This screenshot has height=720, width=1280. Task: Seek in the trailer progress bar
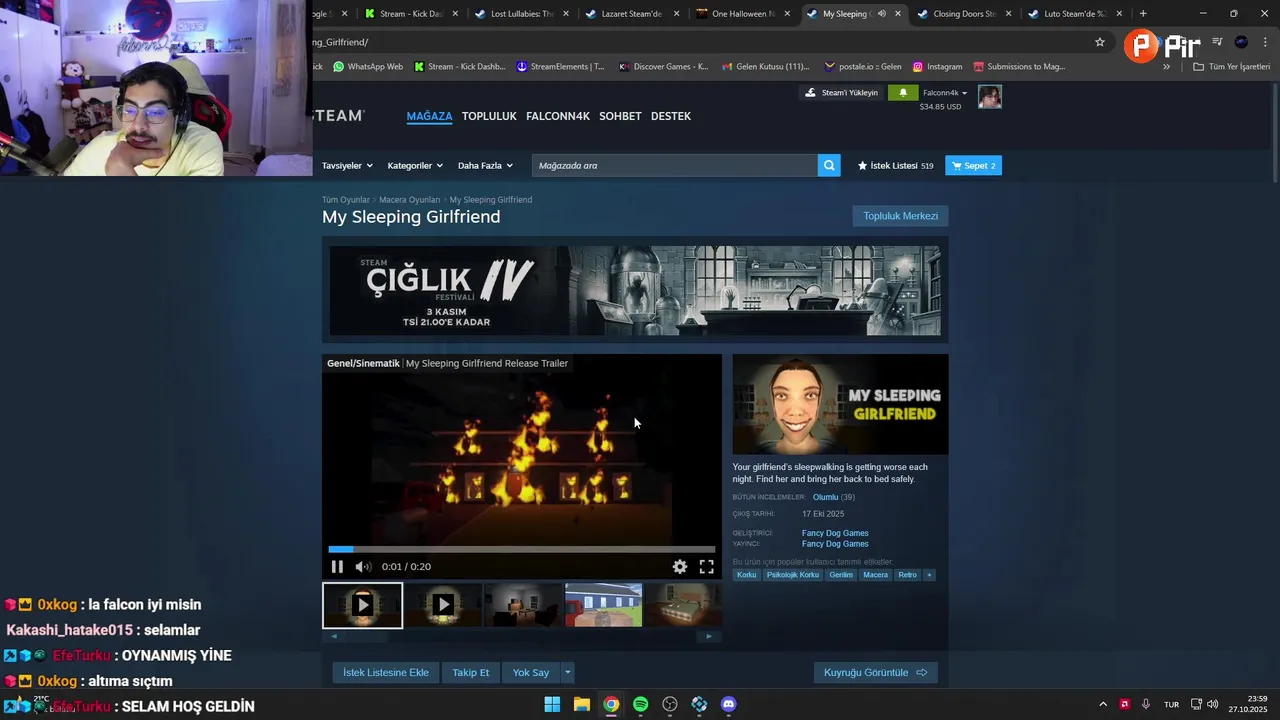pos(522,549)
